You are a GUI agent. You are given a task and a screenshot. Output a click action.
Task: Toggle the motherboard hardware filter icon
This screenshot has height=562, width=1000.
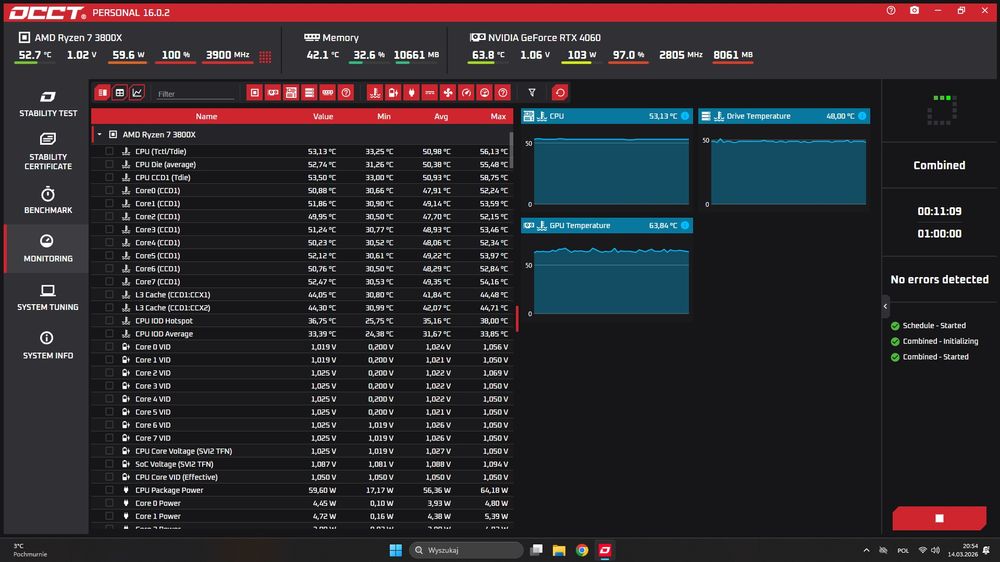point(291,93)
